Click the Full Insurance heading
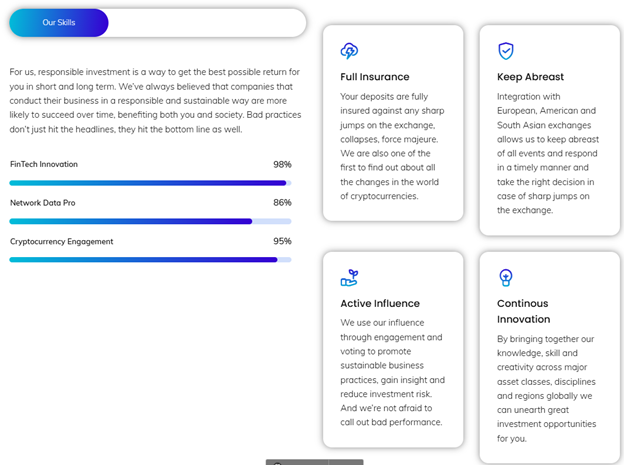The image size is (624, 465). 374,77
